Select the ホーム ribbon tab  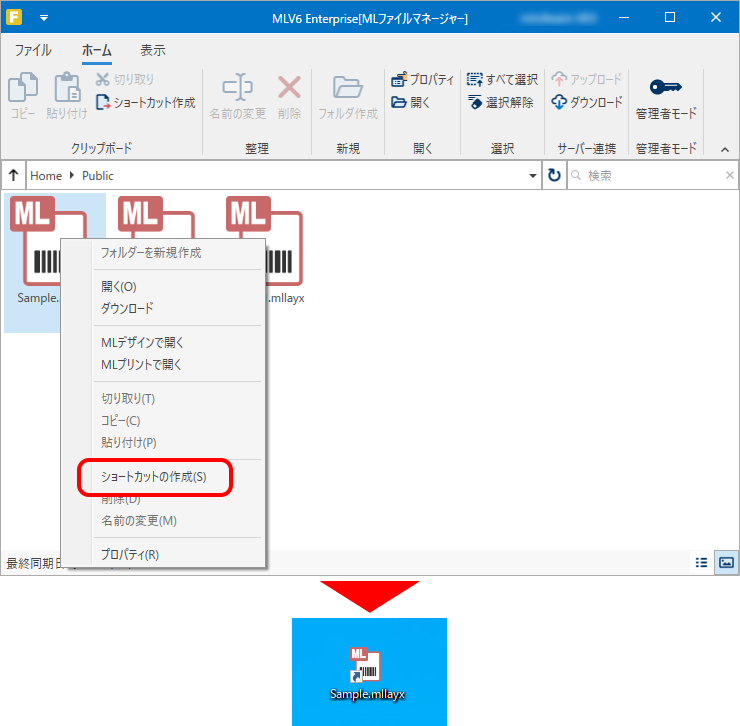pos(97,50)
